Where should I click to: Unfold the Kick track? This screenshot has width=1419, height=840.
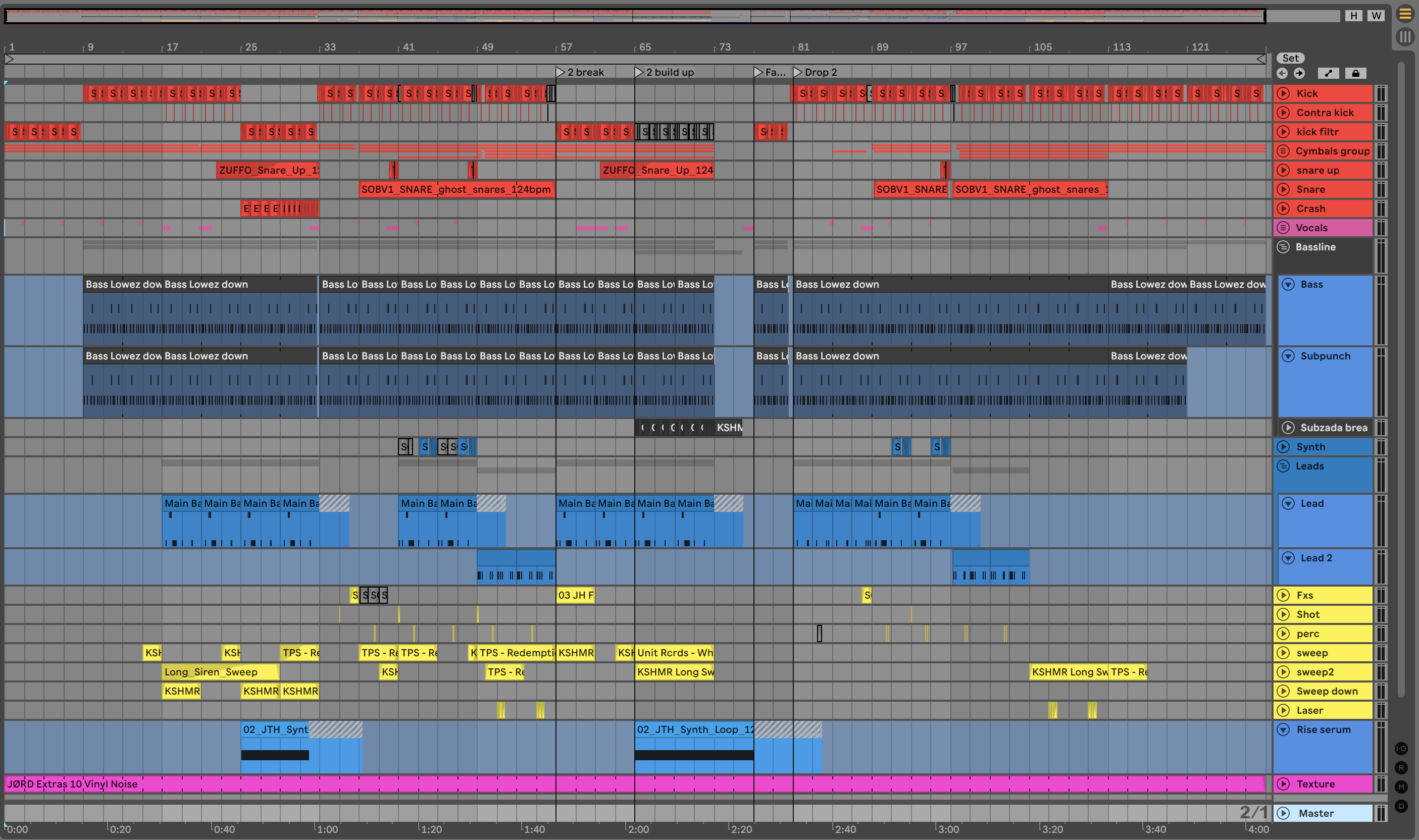1284,93
